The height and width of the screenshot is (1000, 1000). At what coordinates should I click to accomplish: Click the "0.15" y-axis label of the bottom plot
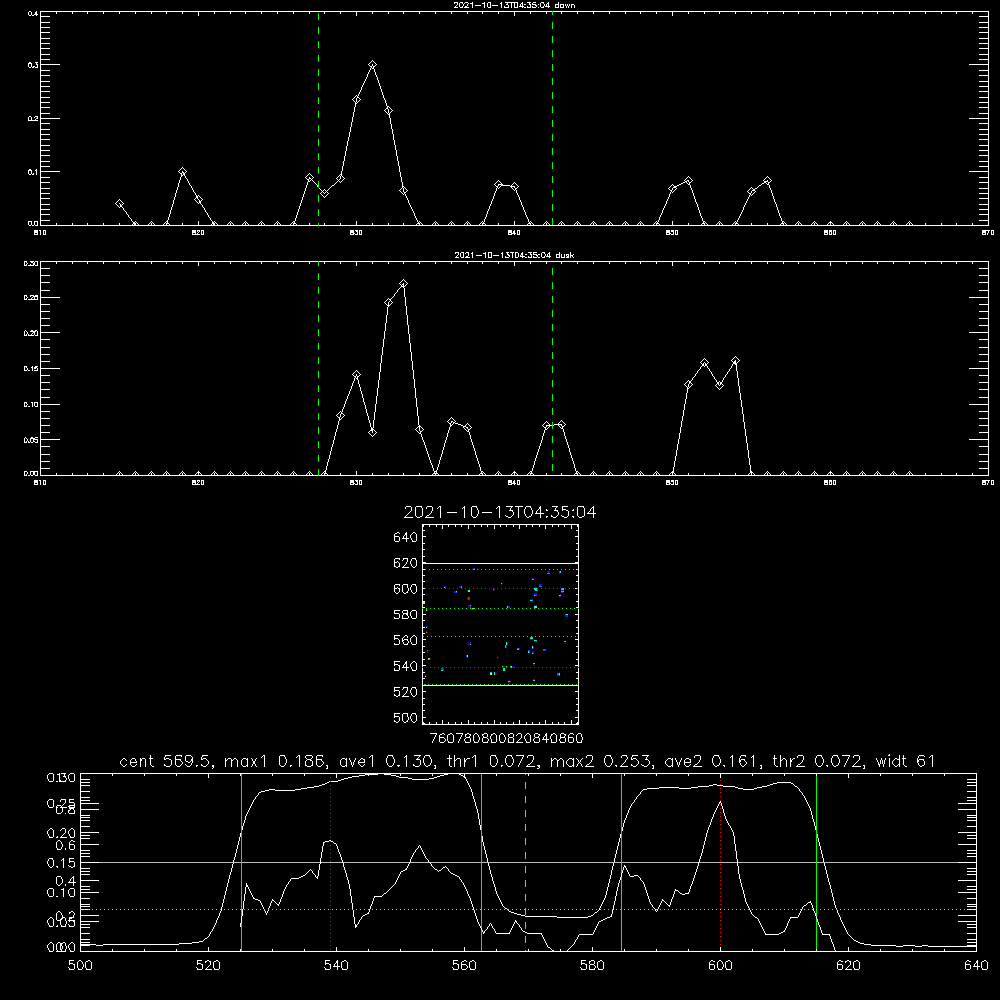click(x=61, y=863)
